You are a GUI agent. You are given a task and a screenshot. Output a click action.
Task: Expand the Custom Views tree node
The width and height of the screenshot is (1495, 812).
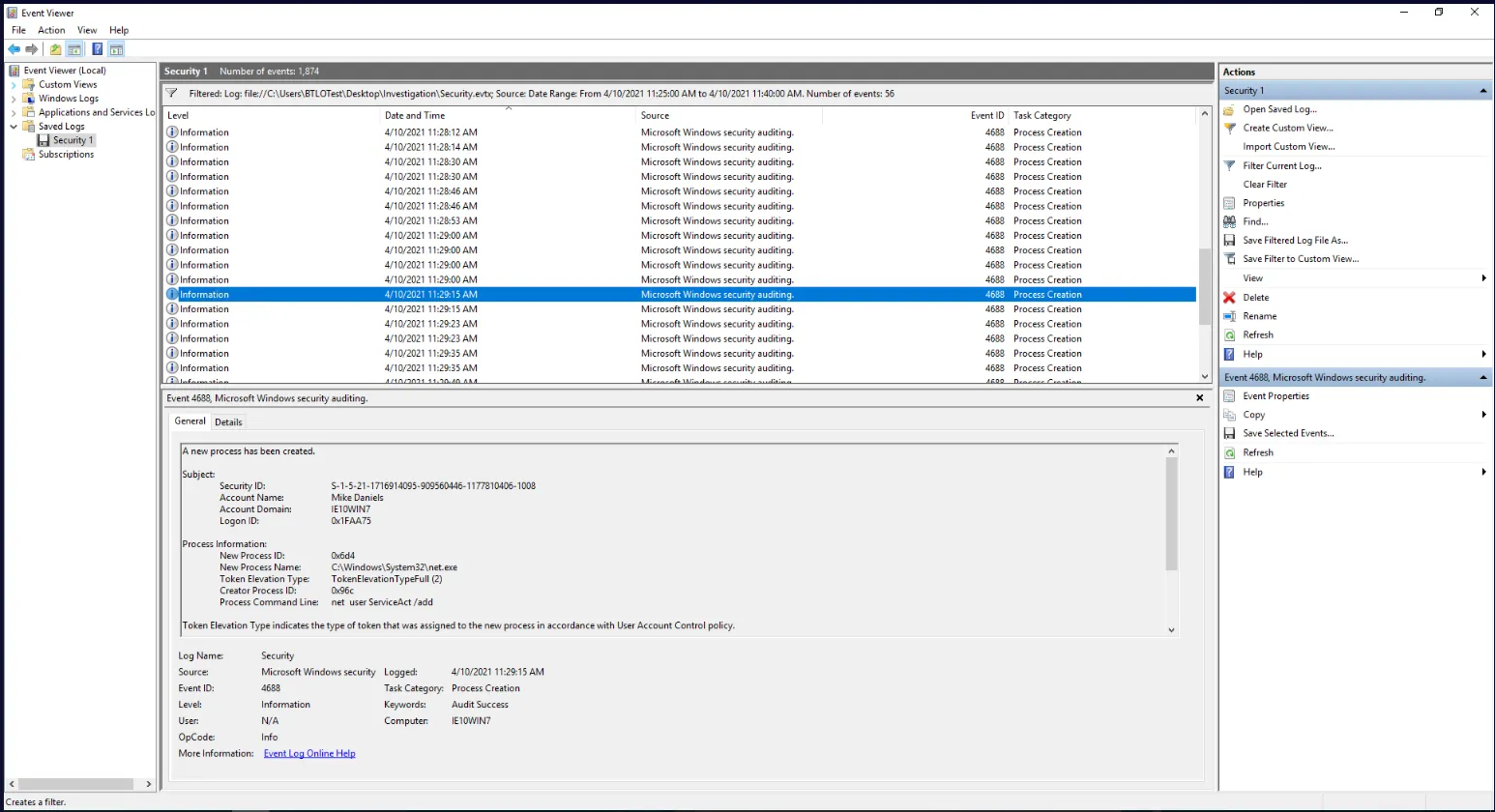14,85
